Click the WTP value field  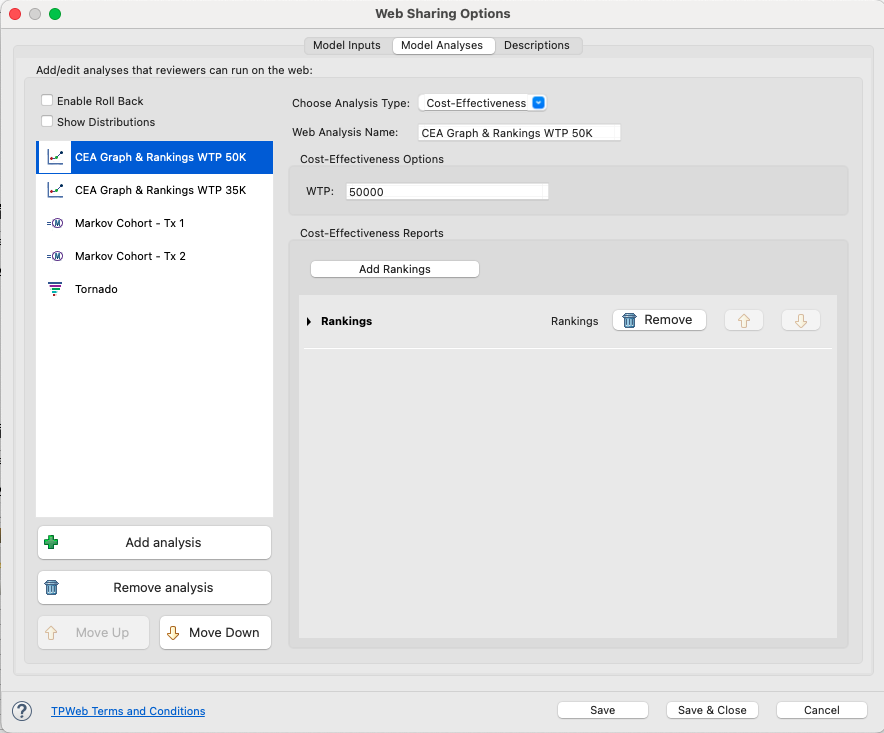click(x=447, y=192)
